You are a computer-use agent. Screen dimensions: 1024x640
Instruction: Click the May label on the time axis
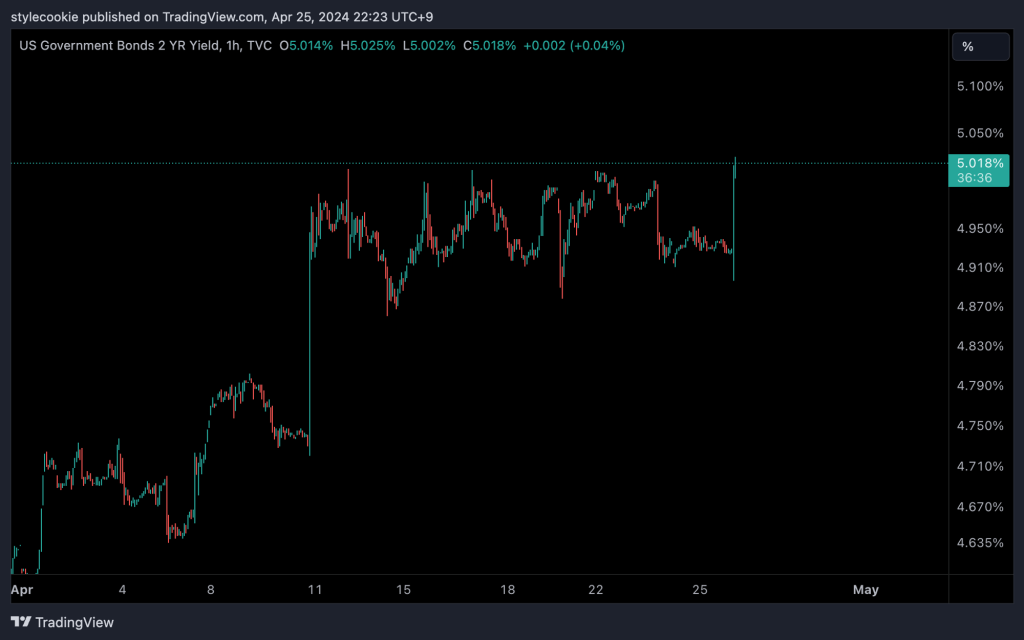(865, 590)
